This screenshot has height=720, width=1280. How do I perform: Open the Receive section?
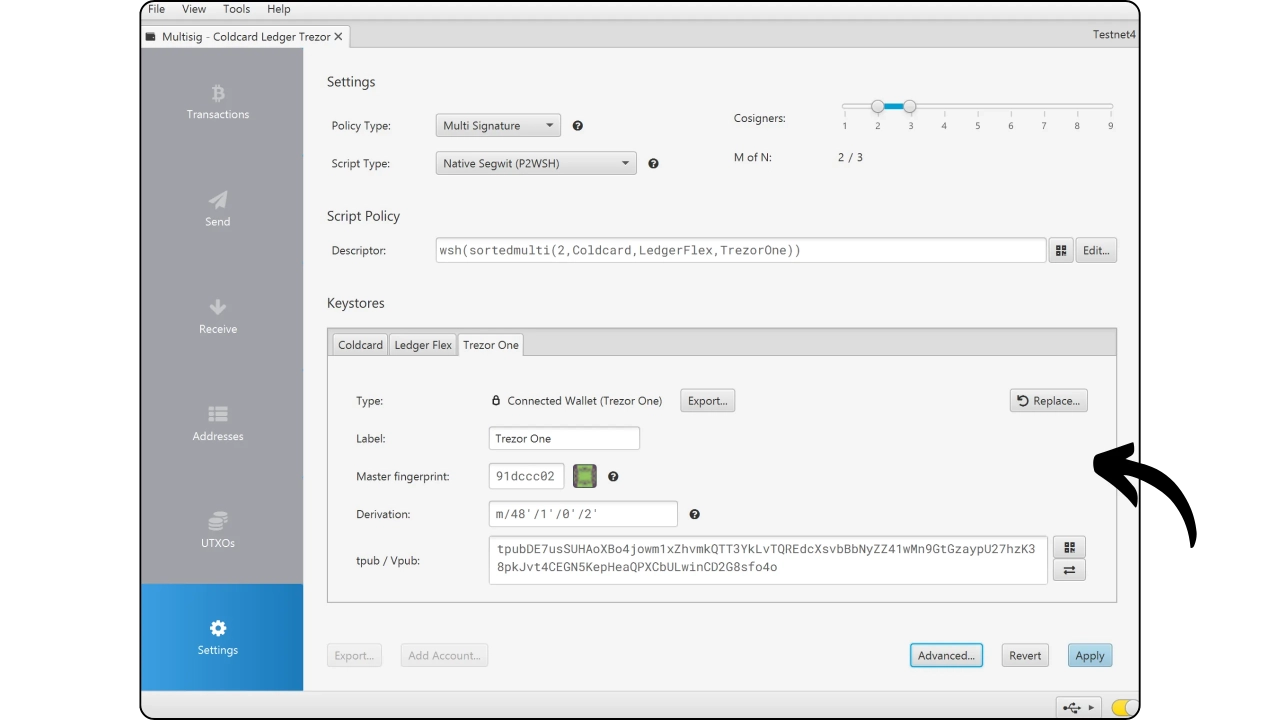click(218, 316)
